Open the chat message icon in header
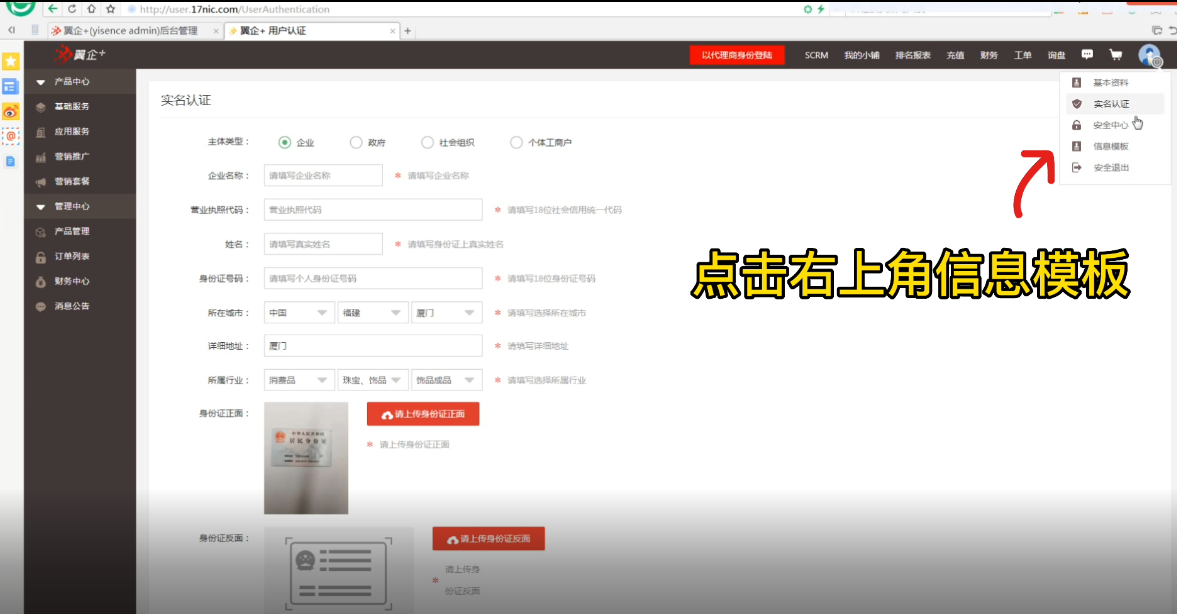Image resolution: width=1177 pixels, height=614 pixels. [x=1087, y=55]
